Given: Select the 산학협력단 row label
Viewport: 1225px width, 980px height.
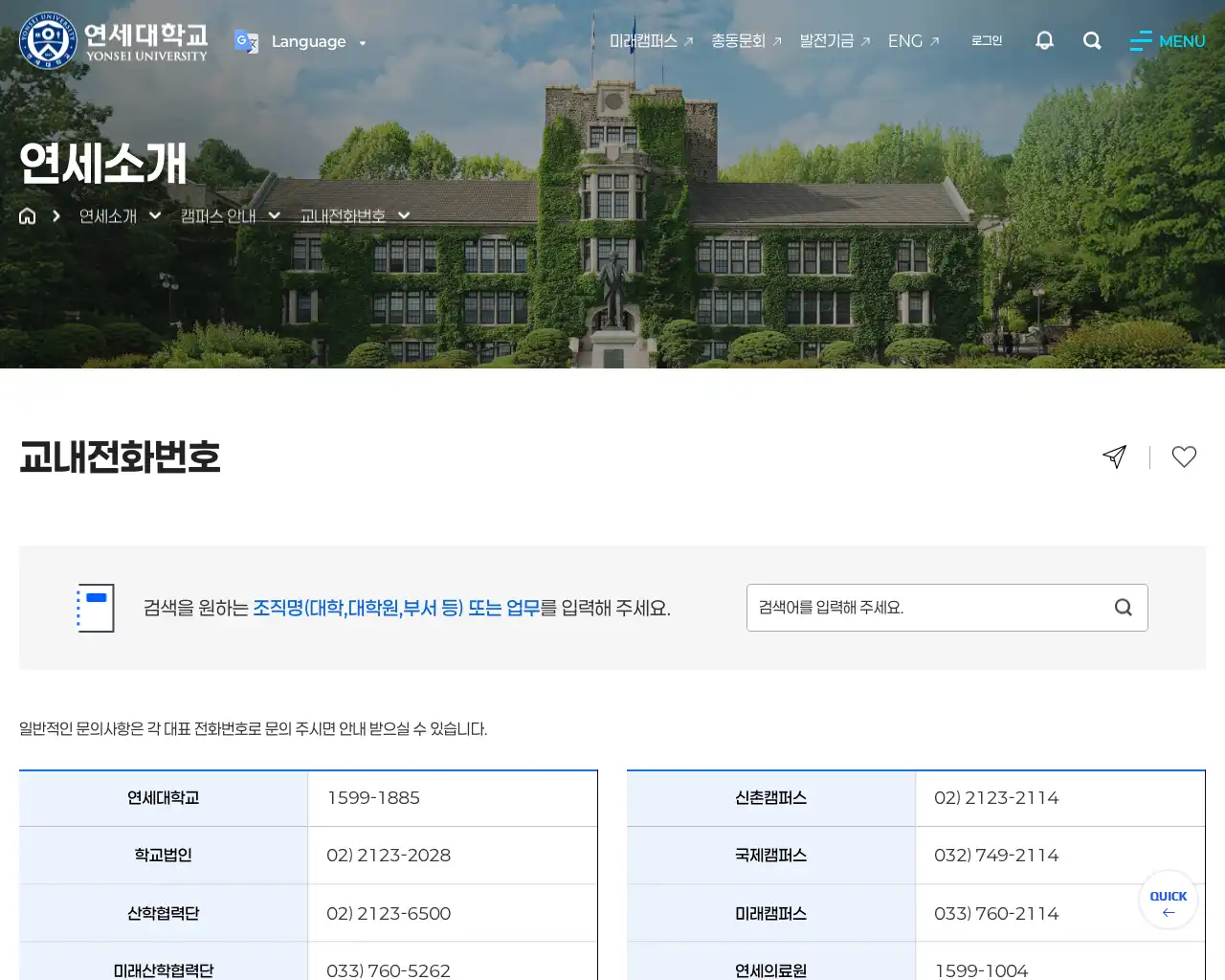Looking at the screenshot, I should [x=164, y=913].
